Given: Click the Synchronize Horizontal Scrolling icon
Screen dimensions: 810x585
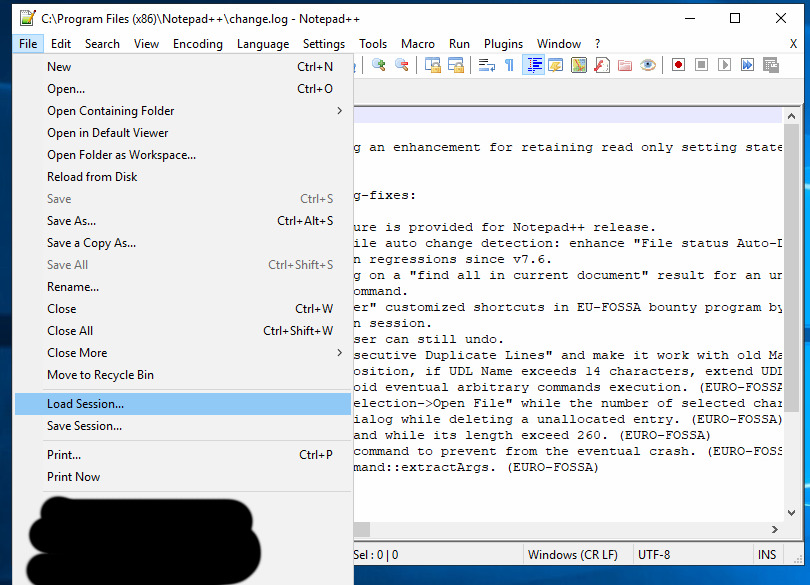Looking at the screenshot, I should (x=457, y=64).
